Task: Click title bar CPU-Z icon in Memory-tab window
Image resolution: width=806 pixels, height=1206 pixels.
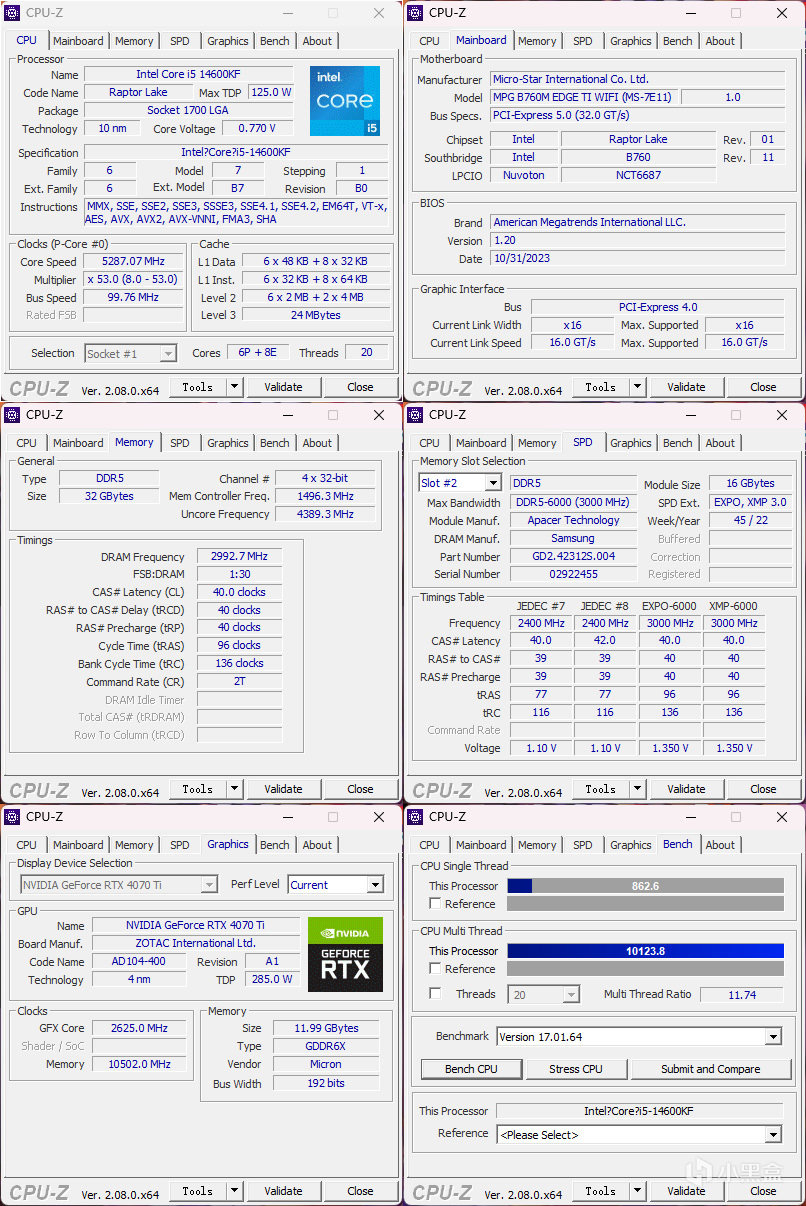Action: click(12, 415)
